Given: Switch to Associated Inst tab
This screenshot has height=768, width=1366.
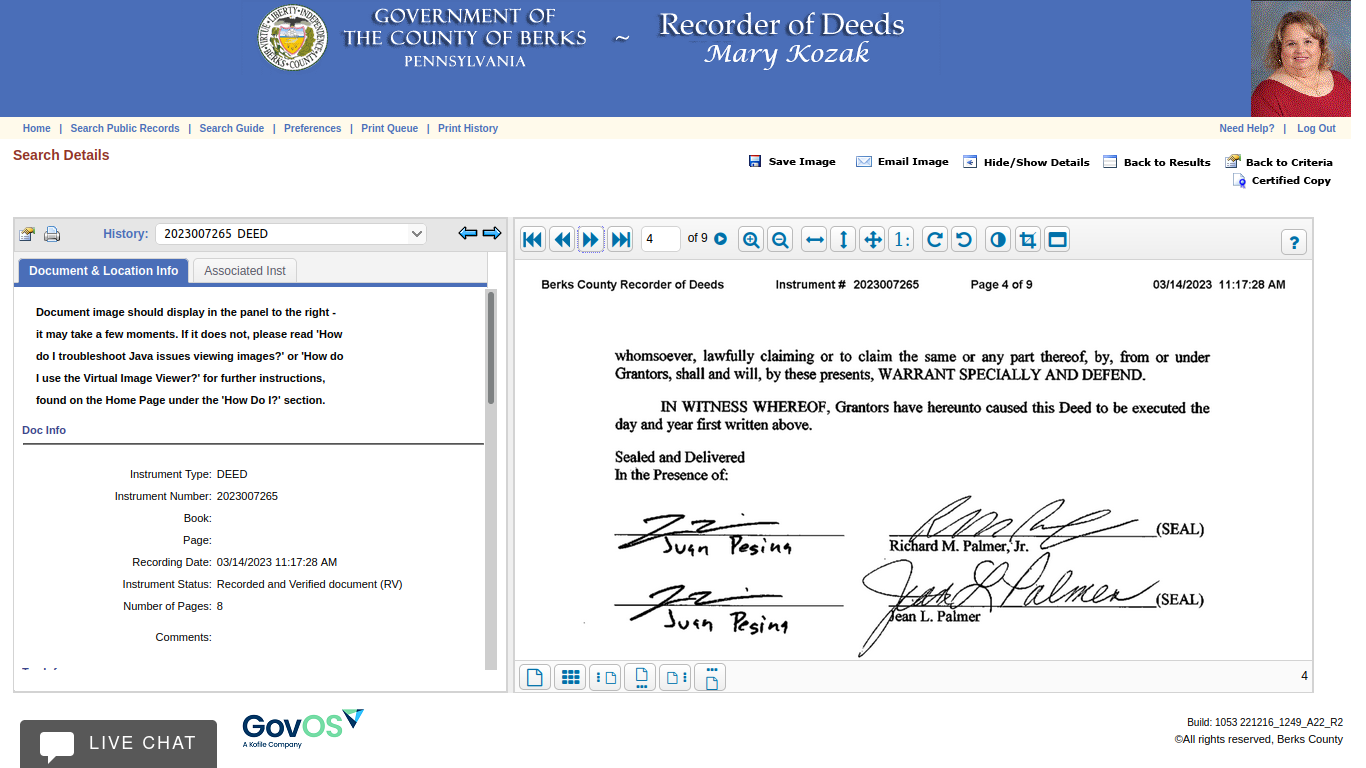Looking at the screenshot, I should [245, 271].
